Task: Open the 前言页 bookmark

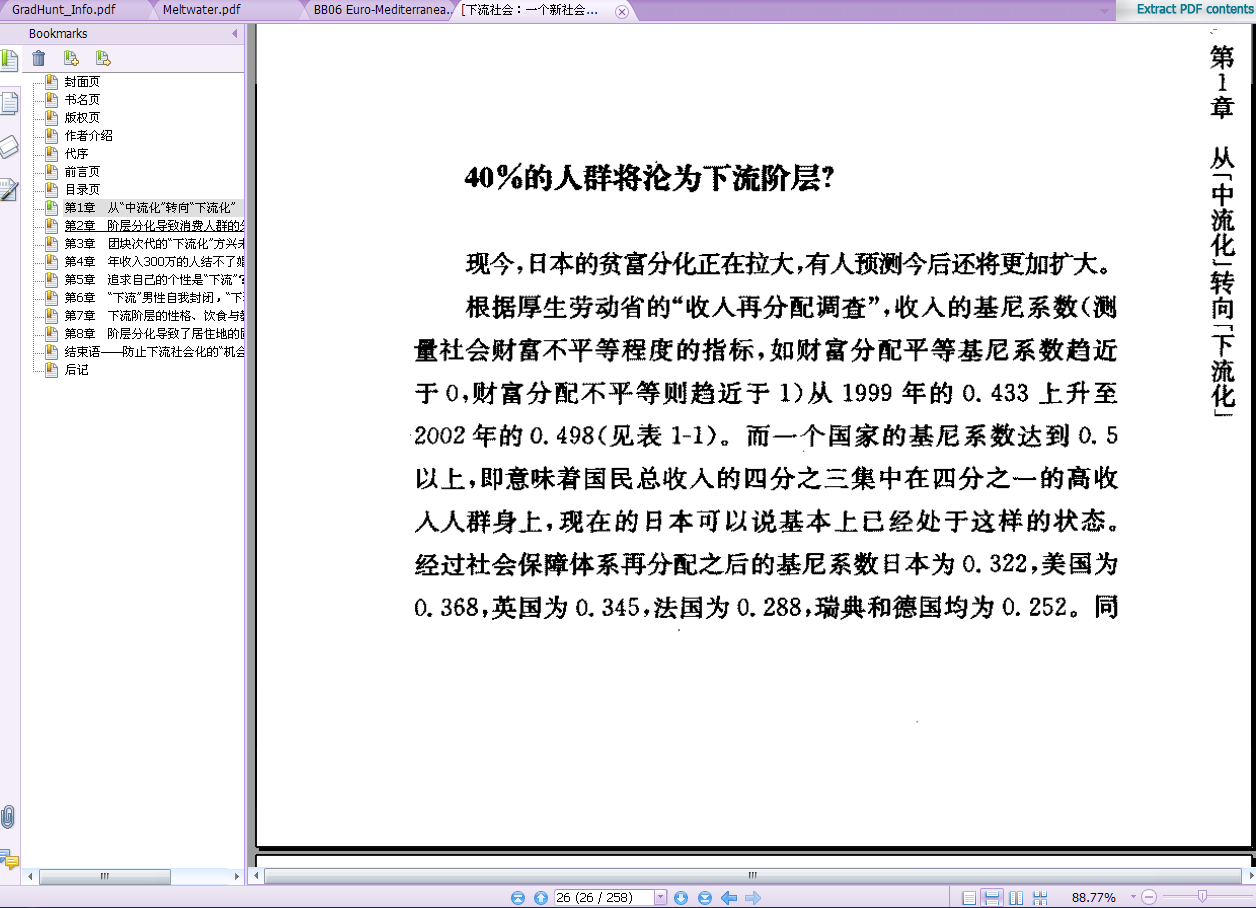Action: (82, 172)
